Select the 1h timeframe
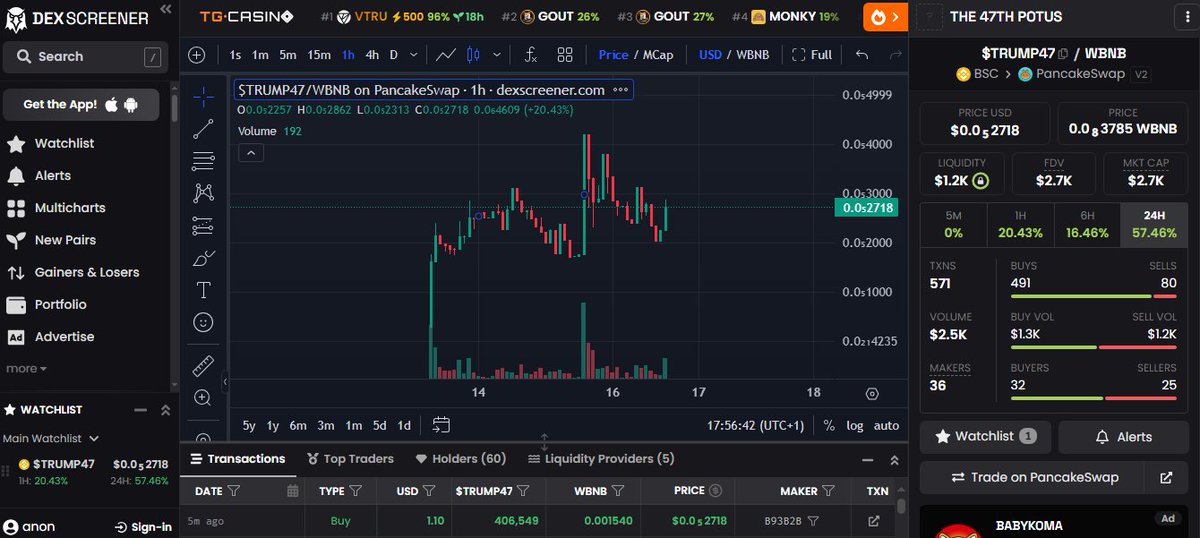Viewport: 1200px width, 538px height. (348, 55)
